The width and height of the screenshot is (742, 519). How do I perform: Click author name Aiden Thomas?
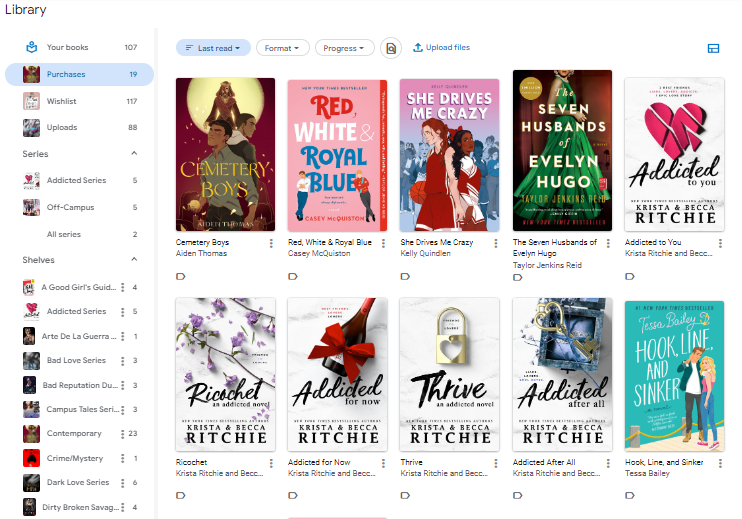pyautogui.click(x=201, y=254)
